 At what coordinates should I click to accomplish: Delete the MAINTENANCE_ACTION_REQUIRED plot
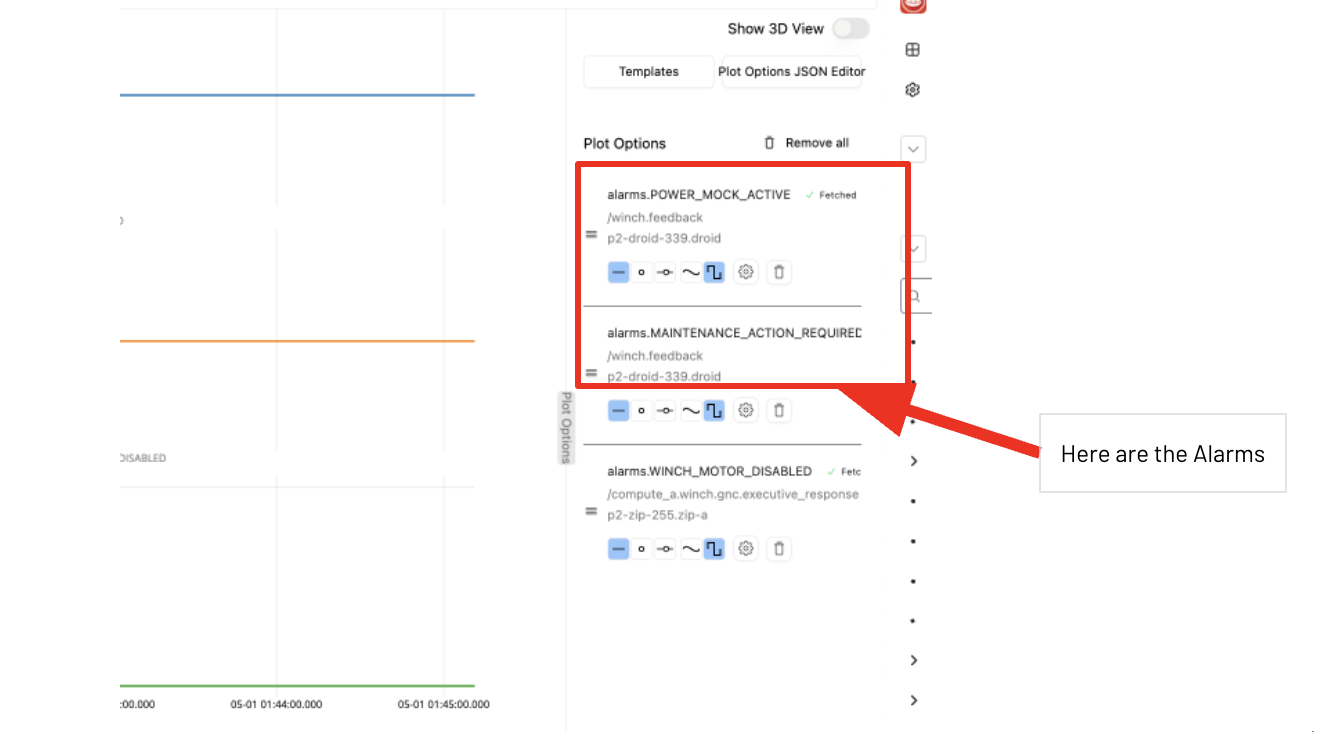(x=779, y=410)
